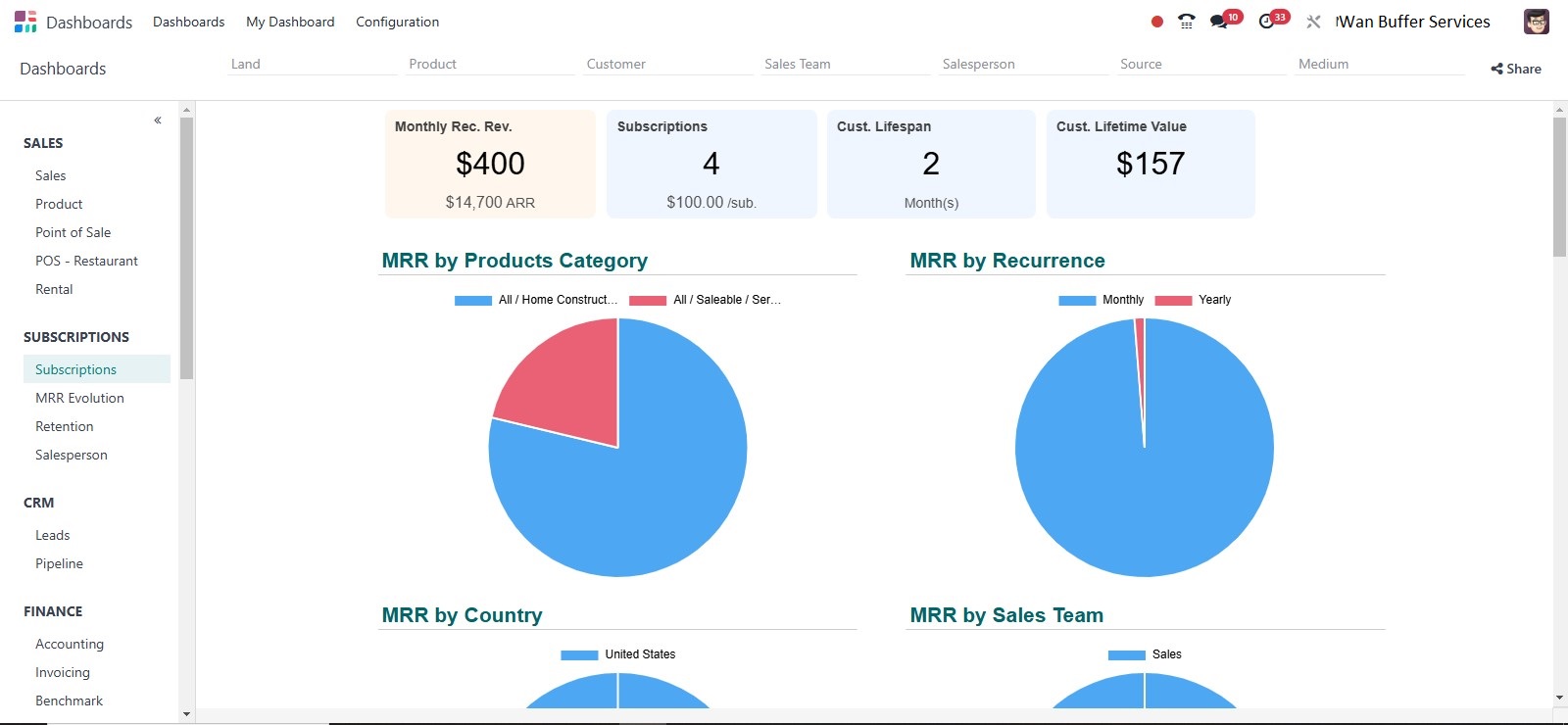Open the Salesperson filter field
This screenshot has width=1568, height=725.
(1023, 64)
